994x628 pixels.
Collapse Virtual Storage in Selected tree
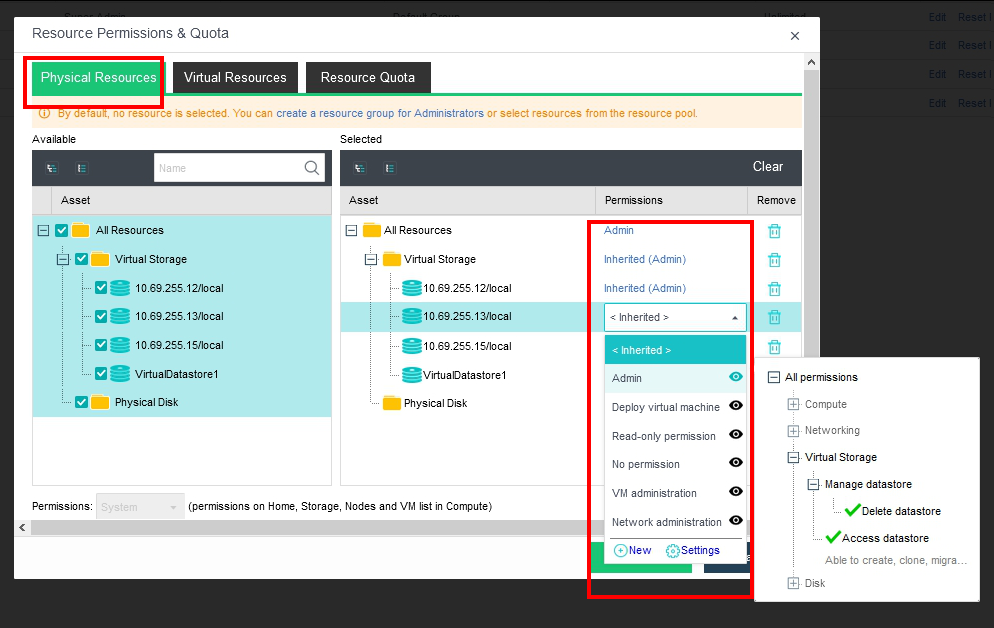[371, 259]
